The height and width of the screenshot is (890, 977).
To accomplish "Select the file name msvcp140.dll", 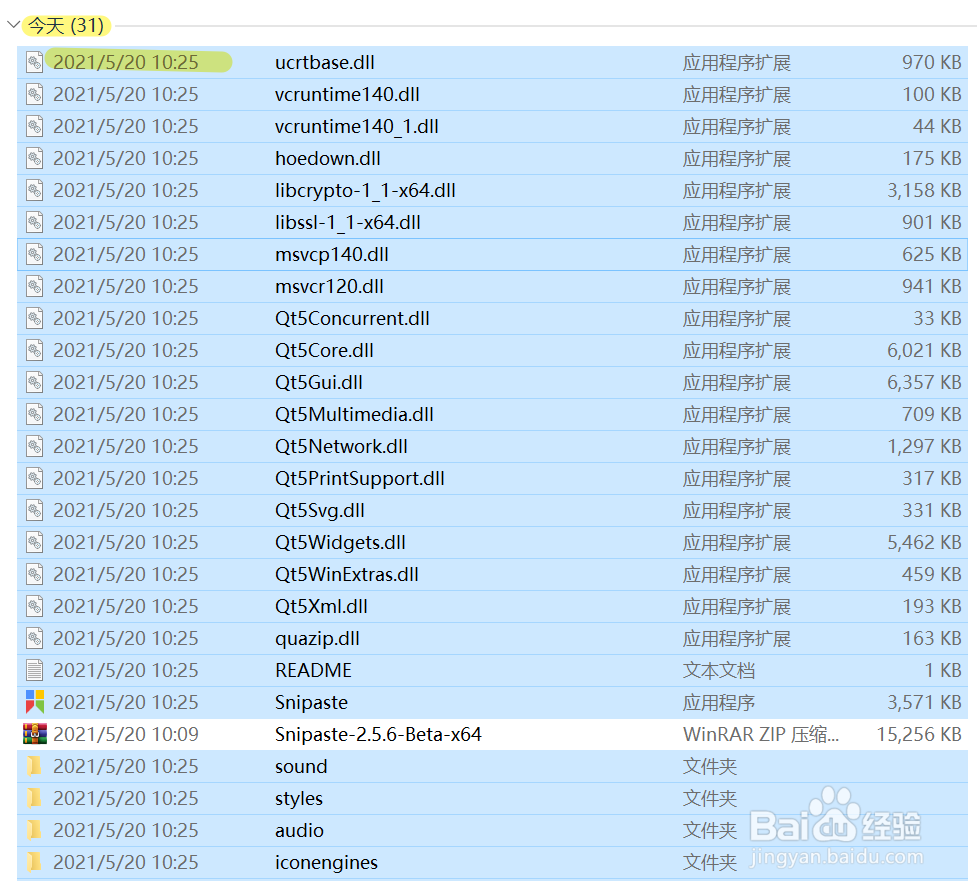I will pyautogui.click(x=331, y=254).
